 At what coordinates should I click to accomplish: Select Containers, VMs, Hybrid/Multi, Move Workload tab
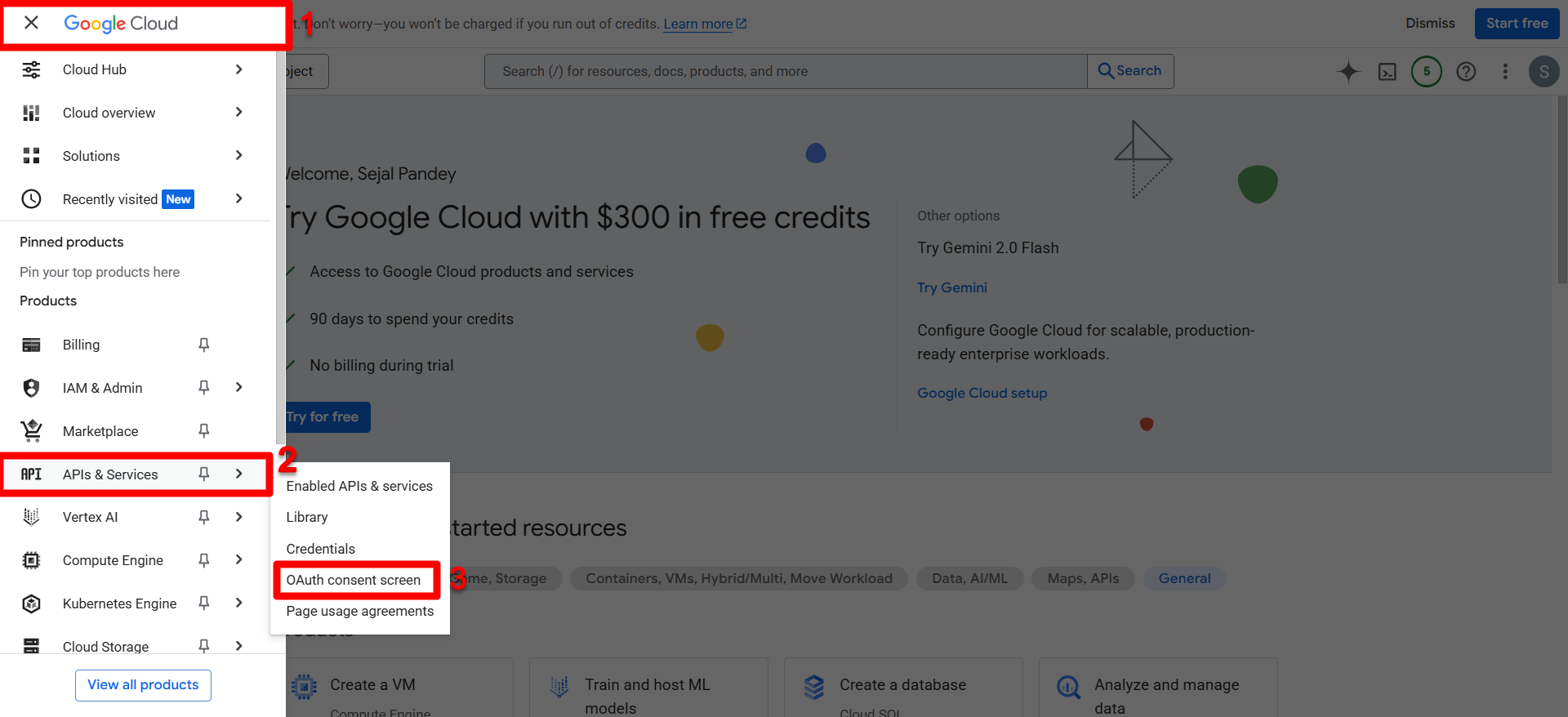coord(739,578)
